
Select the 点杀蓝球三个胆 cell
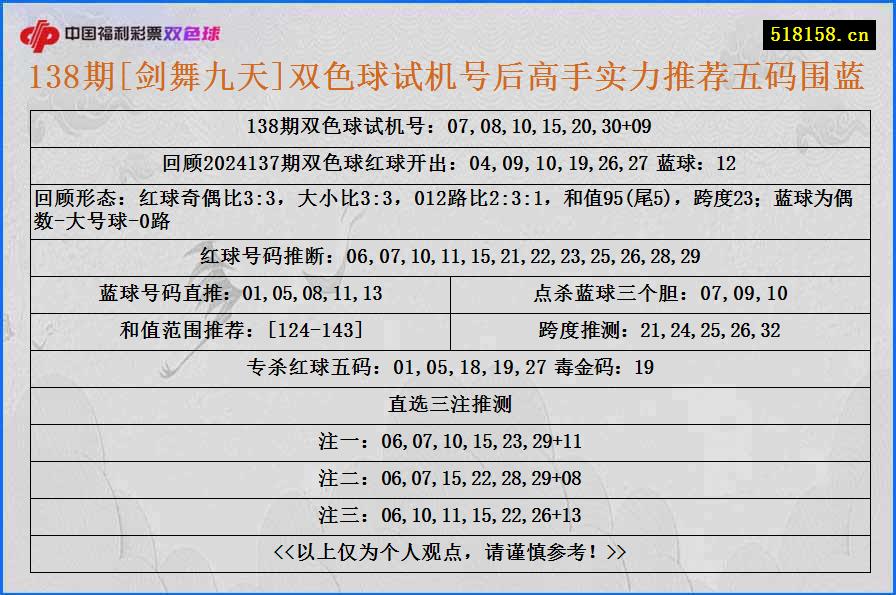662,295
